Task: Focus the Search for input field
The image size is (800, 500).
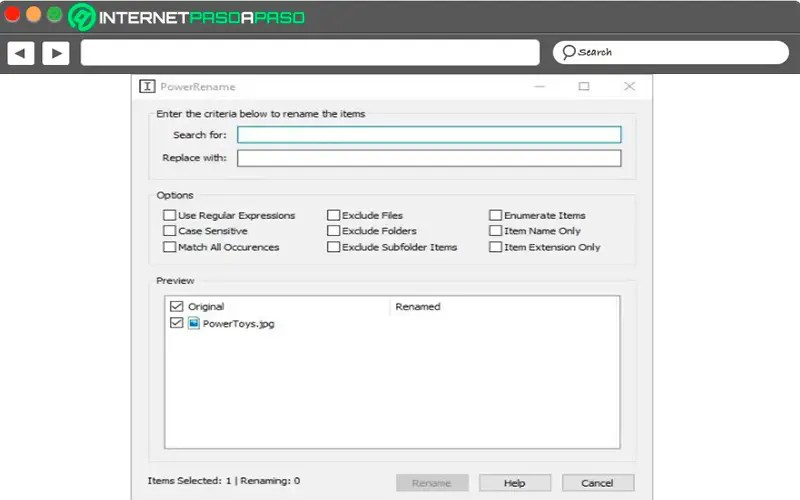Action: tap(429, 135)
